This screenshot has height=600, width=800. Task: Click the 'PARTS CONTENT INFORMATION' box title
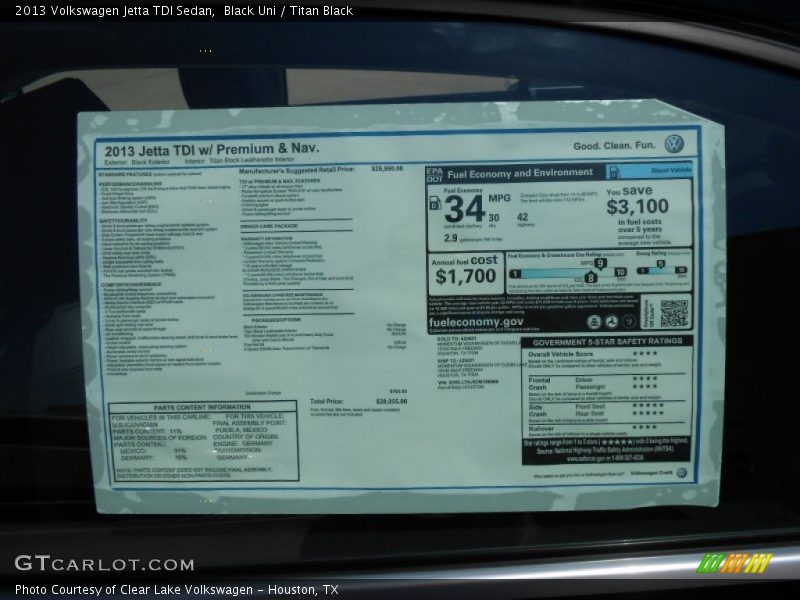[x=202, y=407]
